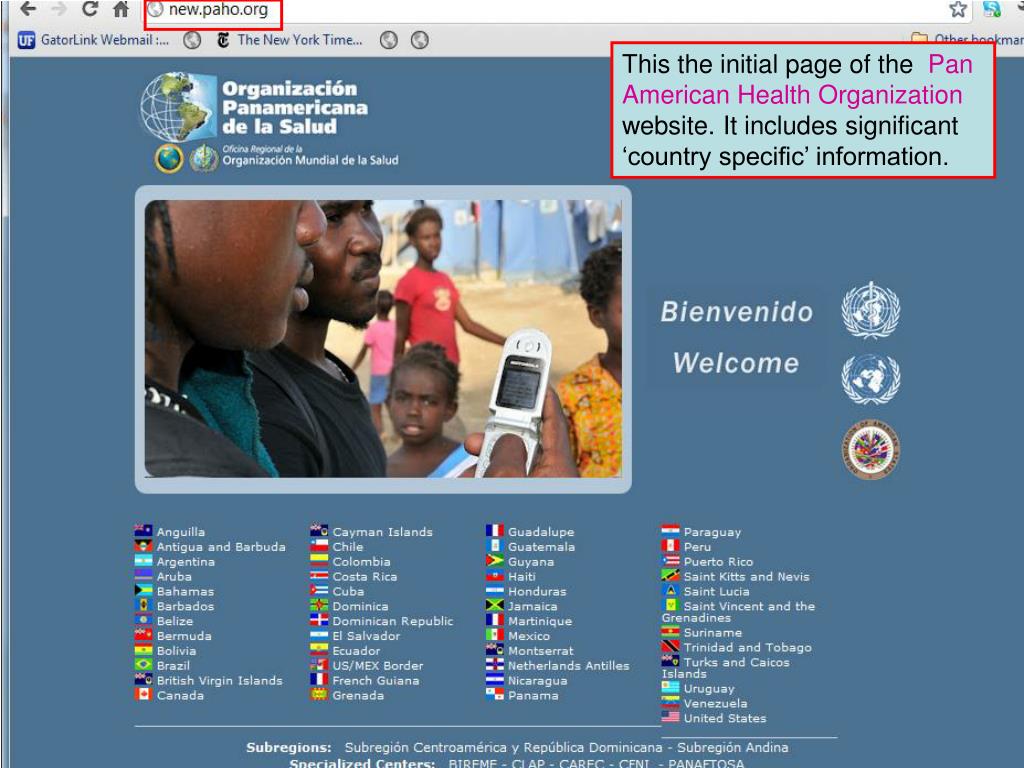Screen dimensions: 1024x768
Task: Open the Subregión Andina link
Action: 732,747
